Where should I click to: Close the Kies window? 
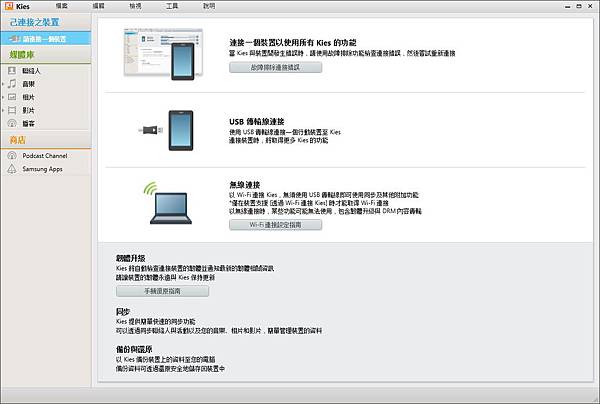coord(590,6)
